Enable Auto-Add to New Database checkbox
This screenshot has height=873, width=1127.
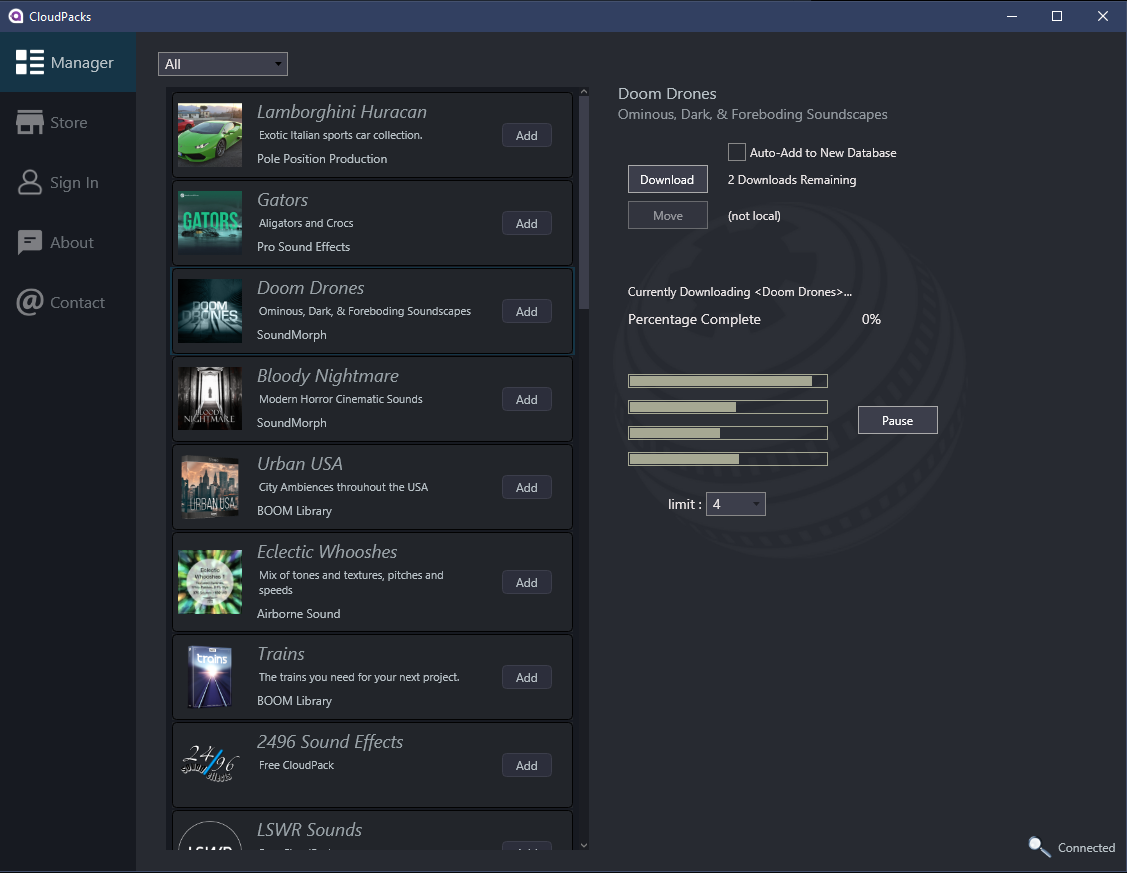(x=737, y=152)
